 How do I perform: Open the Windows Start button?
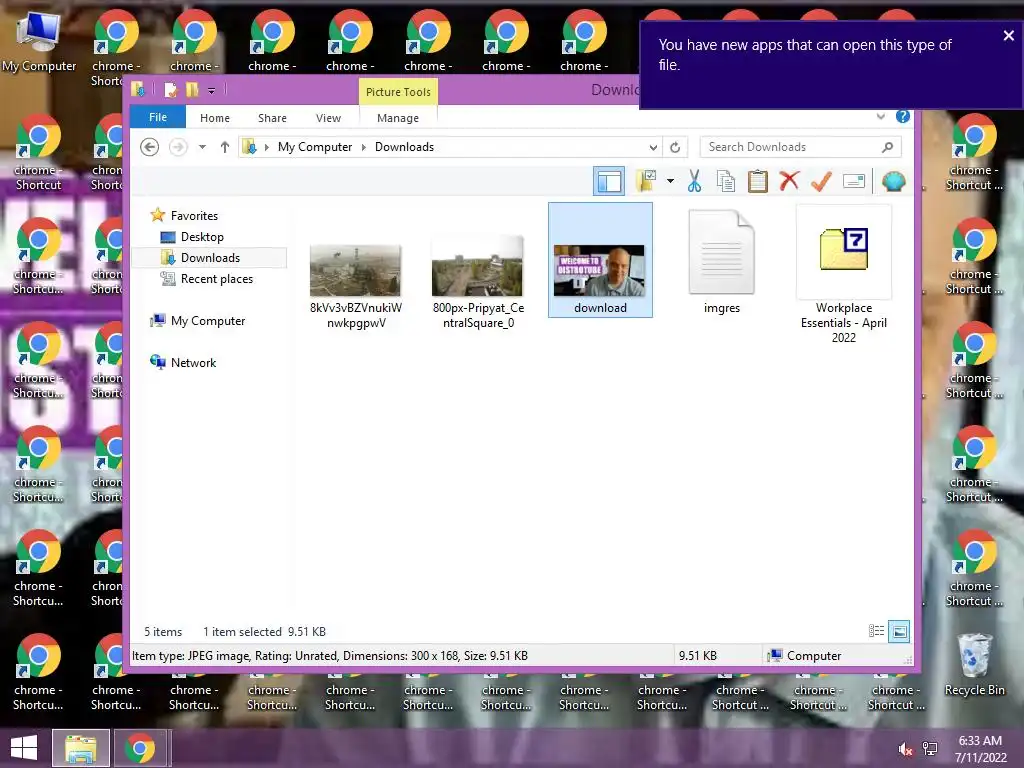(x=24, y=748)
